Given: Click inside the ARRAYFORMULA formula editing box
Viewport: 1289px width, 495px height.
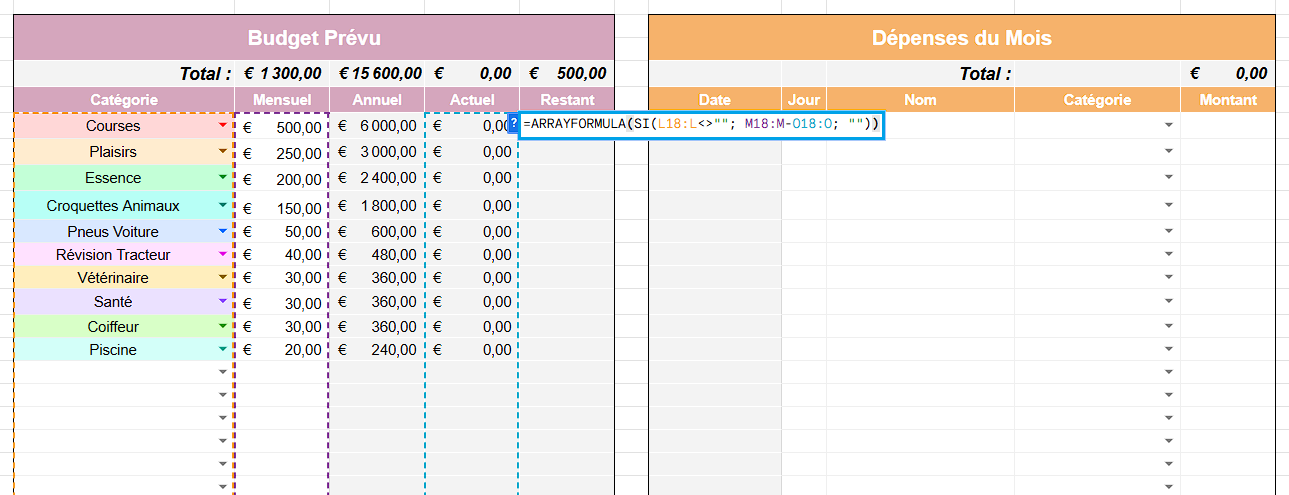Looking at the screenshot, I should [700, 125].
